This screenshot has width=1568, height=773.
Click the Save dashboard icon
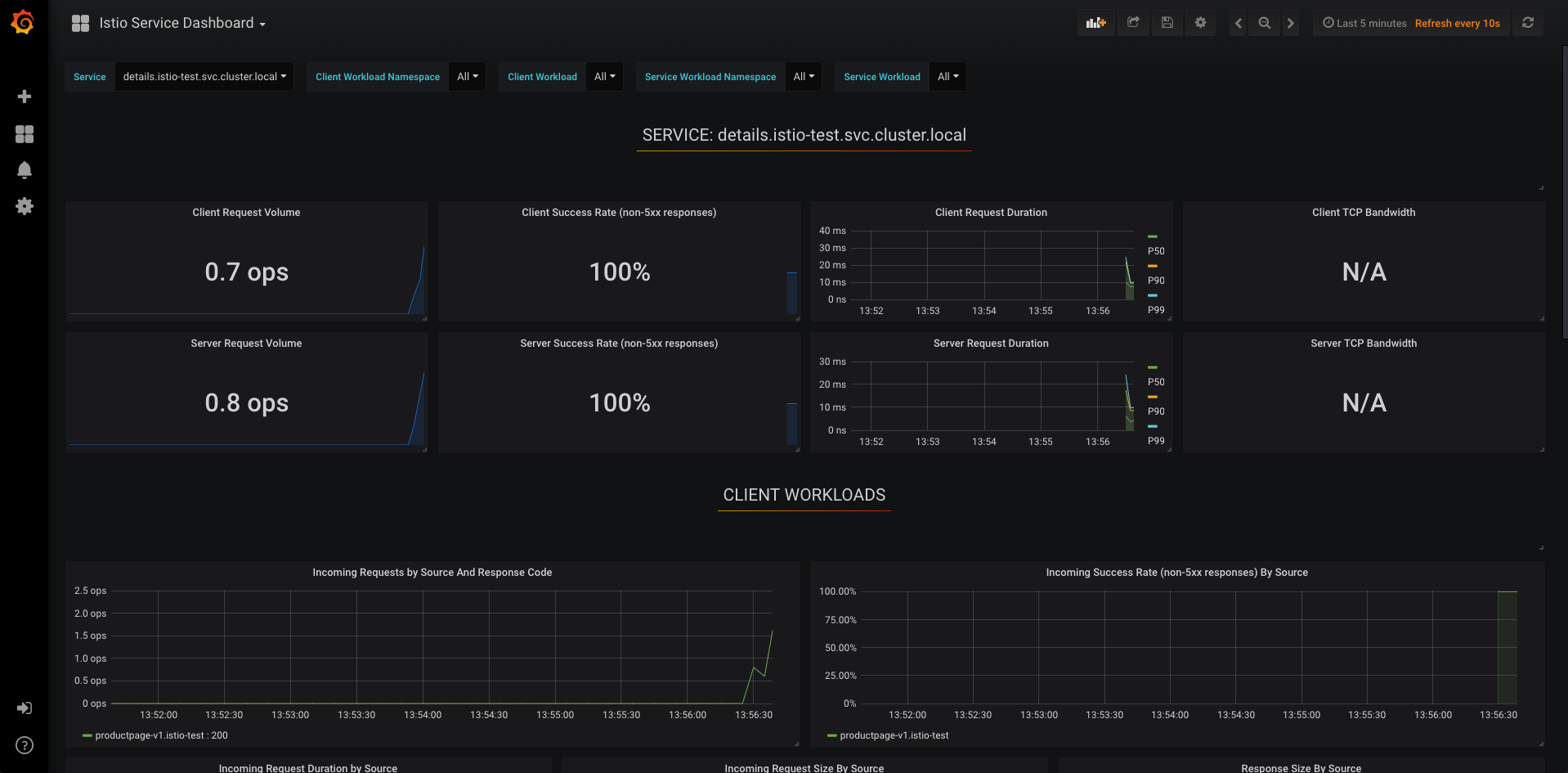coord(1167,23)
